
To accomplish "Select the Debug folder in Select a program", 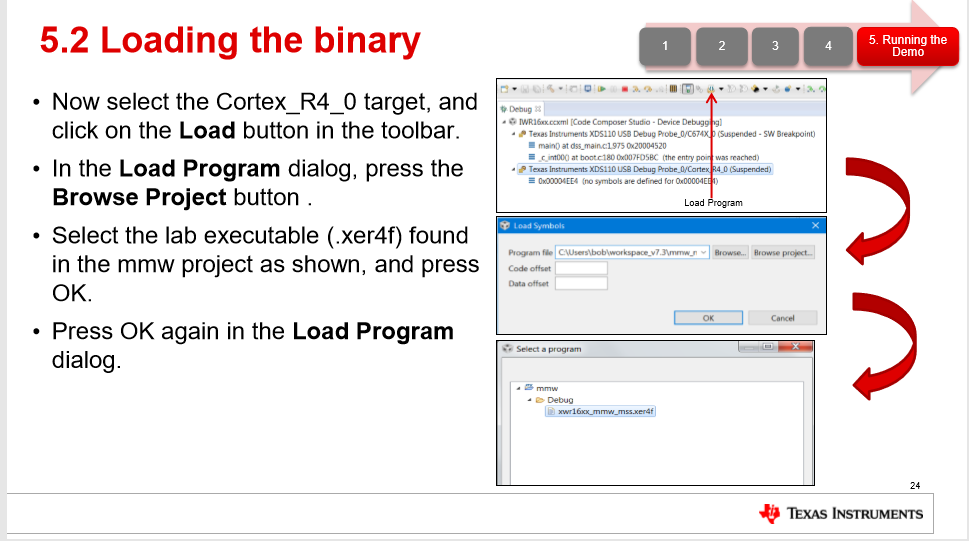I will pyautogui.click(x=555, y=400).
